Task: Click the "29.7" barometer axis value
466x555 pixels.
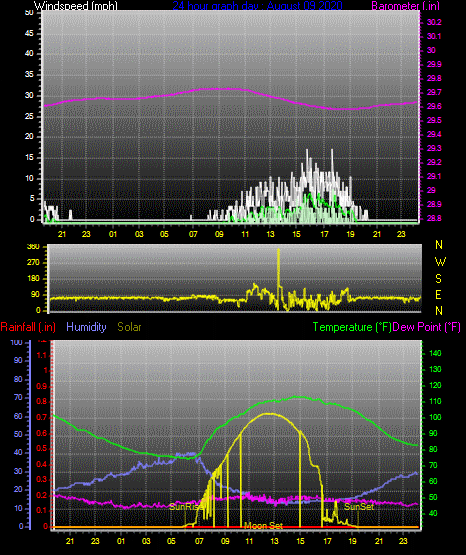Action: (x=434, y=92)
